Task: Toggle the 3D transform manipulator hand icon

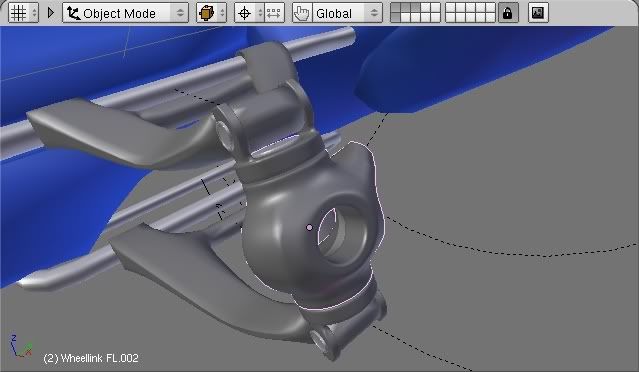Action: click(302, 13)
